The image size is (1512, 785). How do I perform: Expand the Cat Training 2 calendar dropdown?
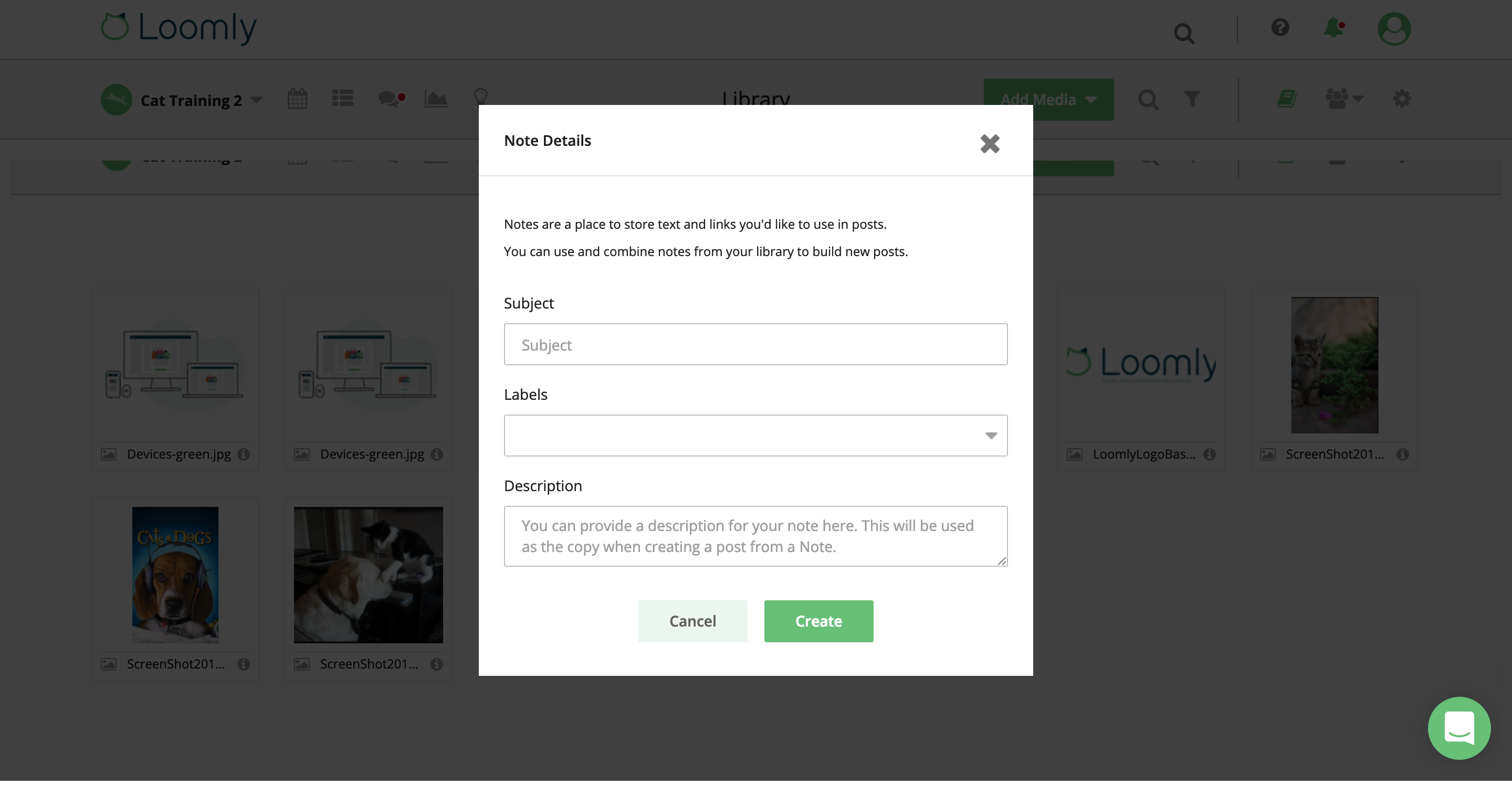(x=256, y=100)
